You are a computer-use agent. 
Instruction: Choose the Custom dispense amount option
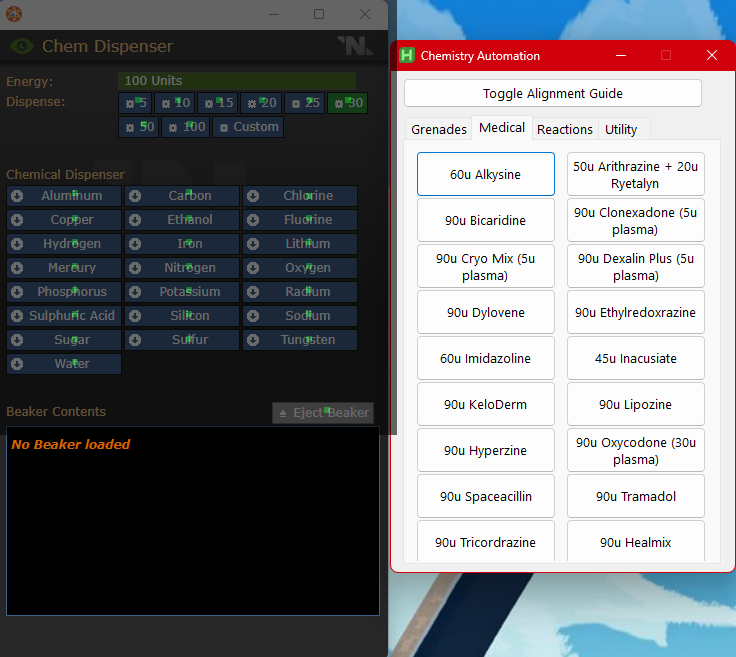tap(248, 127)
